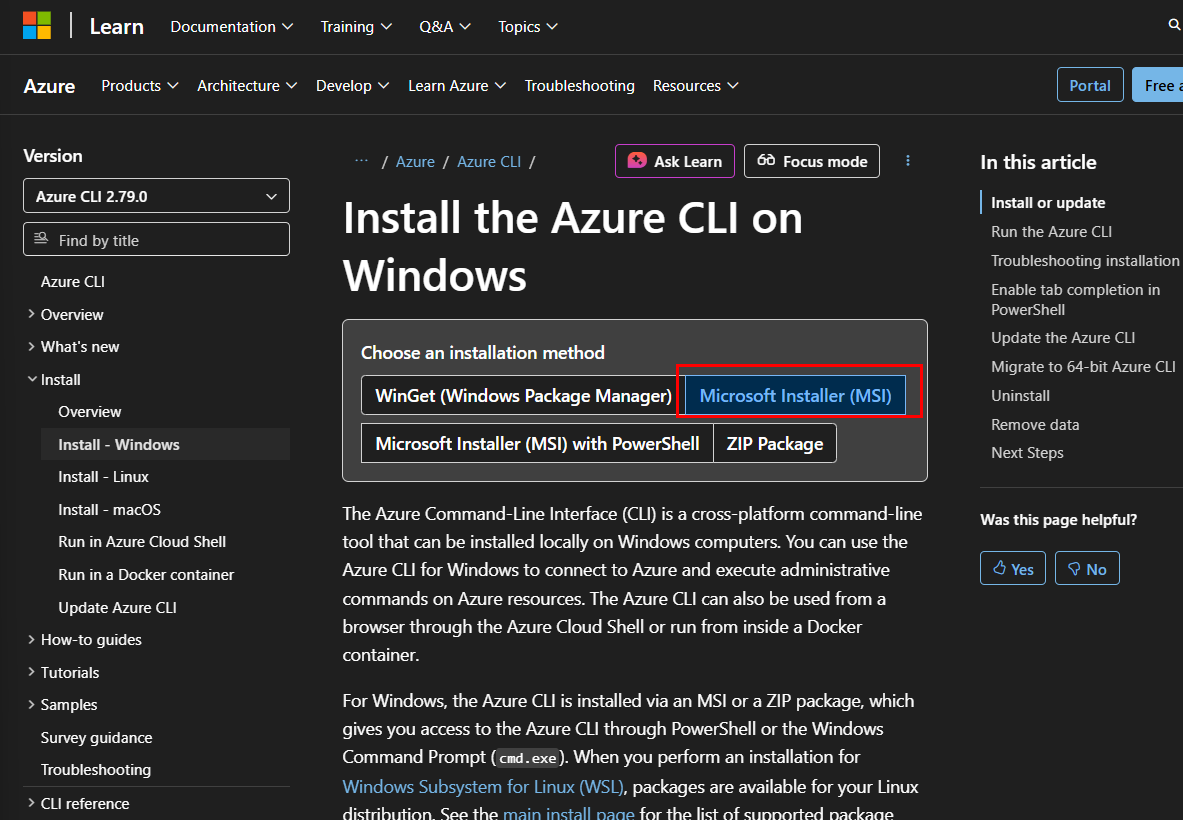The image size is (1183, 820).
Task: Click the Microsoft logo icon
Action: (37, 26)
